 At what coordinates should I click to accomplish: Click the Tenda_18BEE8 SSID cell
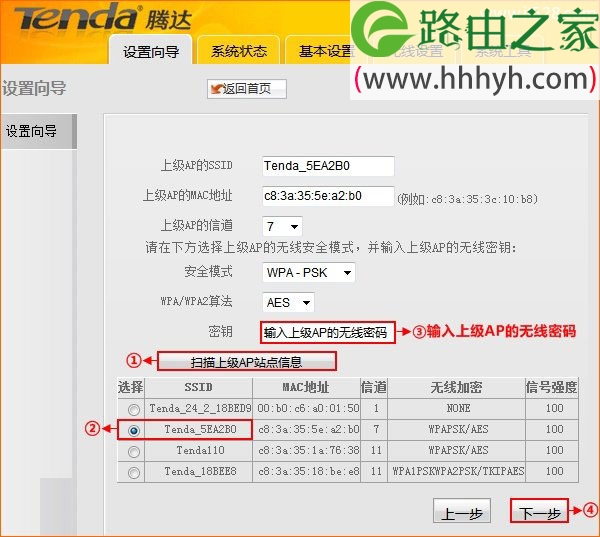coord(200,471)
